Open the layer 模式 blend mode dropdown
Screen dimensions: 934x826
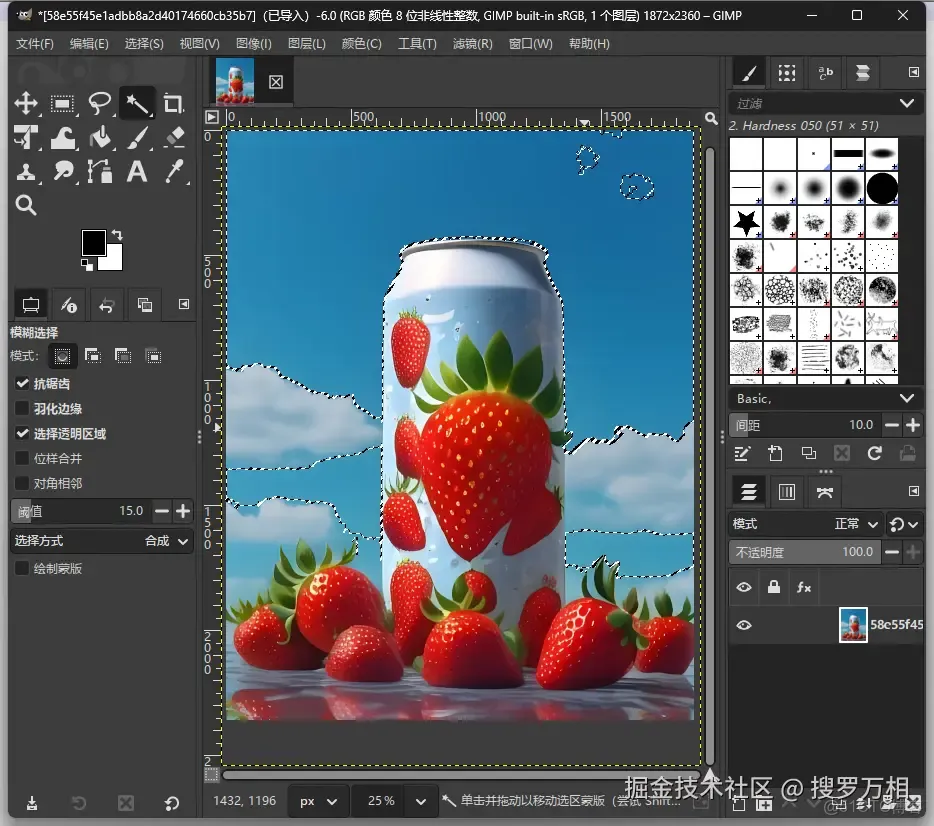pyautogui.click(x=806, y=524)
